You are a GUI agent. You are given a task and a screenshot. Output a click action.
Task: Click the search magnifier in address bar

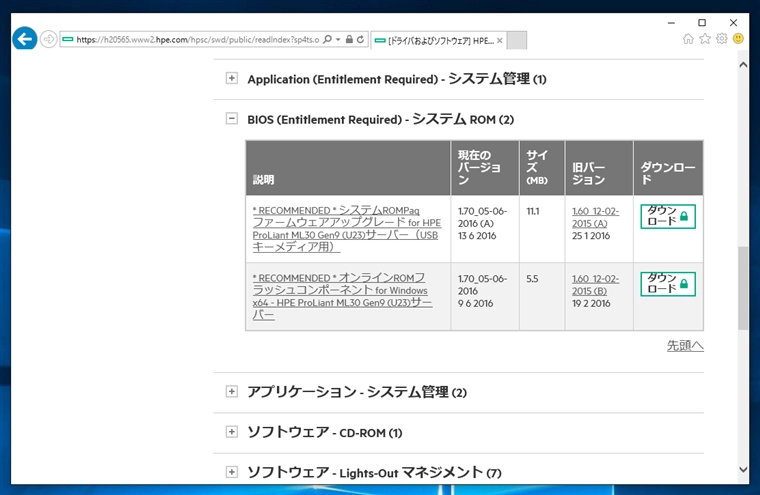[328, 39]
